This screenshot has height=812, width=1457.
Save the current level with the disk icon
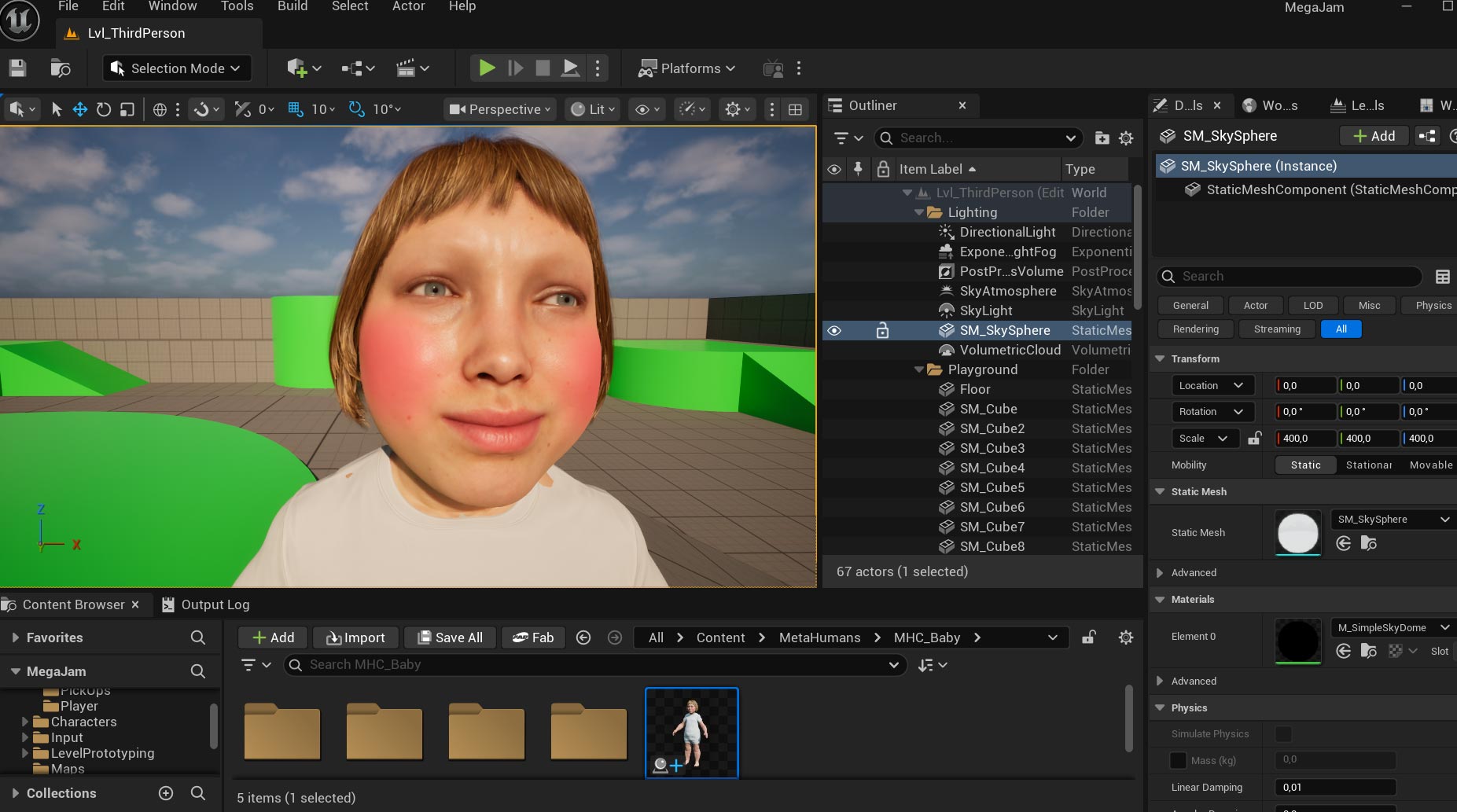tap(17, 68)
